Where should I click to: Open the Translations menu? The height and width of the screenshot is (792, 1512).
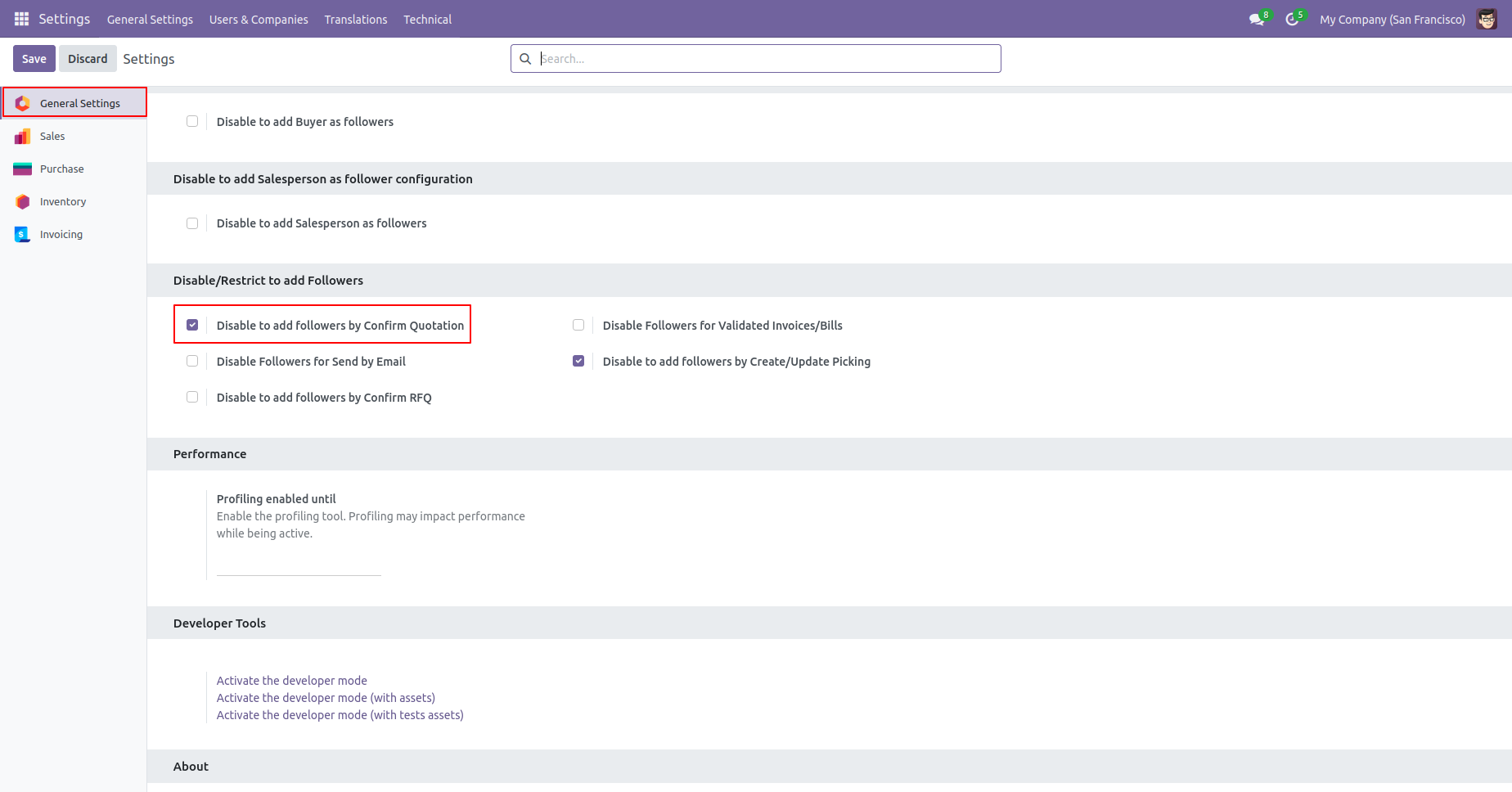pyautogui.click(x=356, y=19)
